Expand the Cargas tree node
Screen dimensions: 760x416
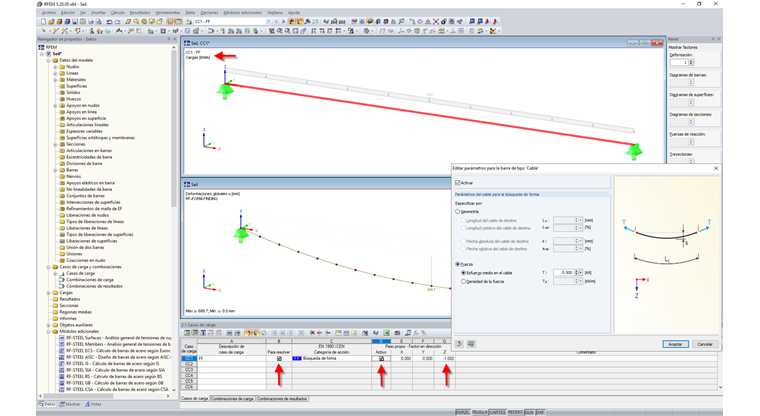click(x=48, y=293)
